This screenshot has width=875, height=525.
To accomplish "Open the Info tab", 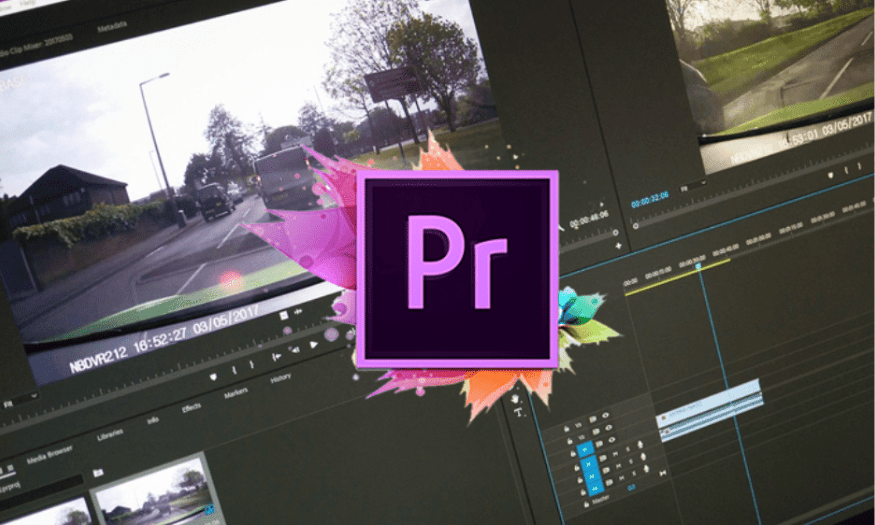I will (153, 421).
